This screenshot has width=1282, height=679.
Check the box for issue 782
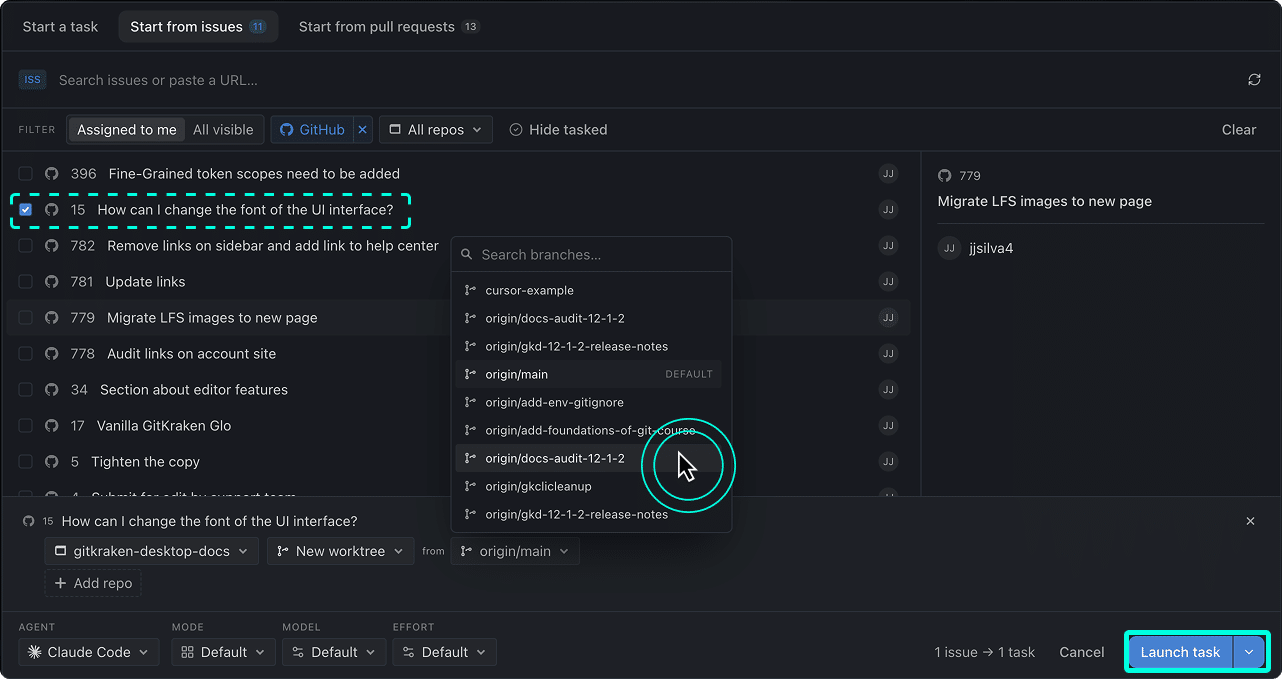pyautogui.click(x=26, y=246)
